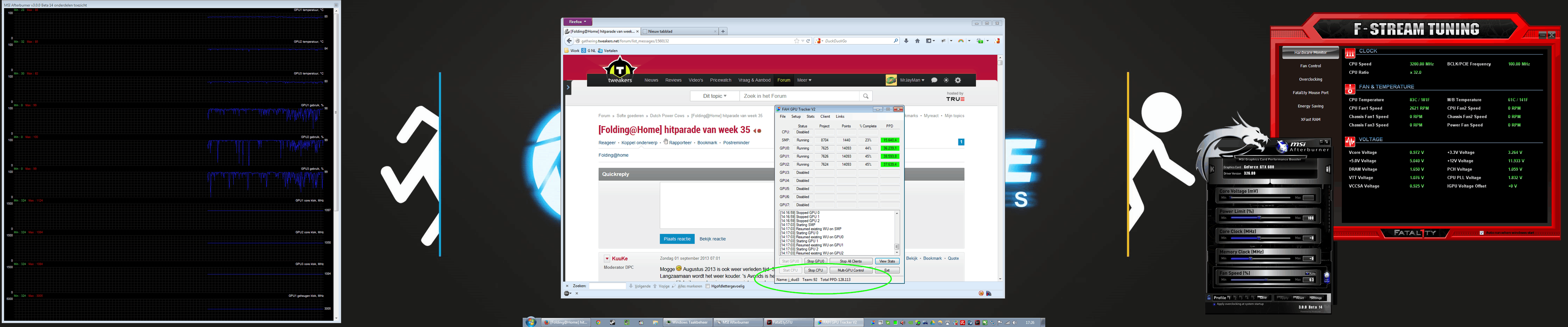
Task: Open the Client menu in FAH GPU Tracker
Action: (x=825, y=117)
